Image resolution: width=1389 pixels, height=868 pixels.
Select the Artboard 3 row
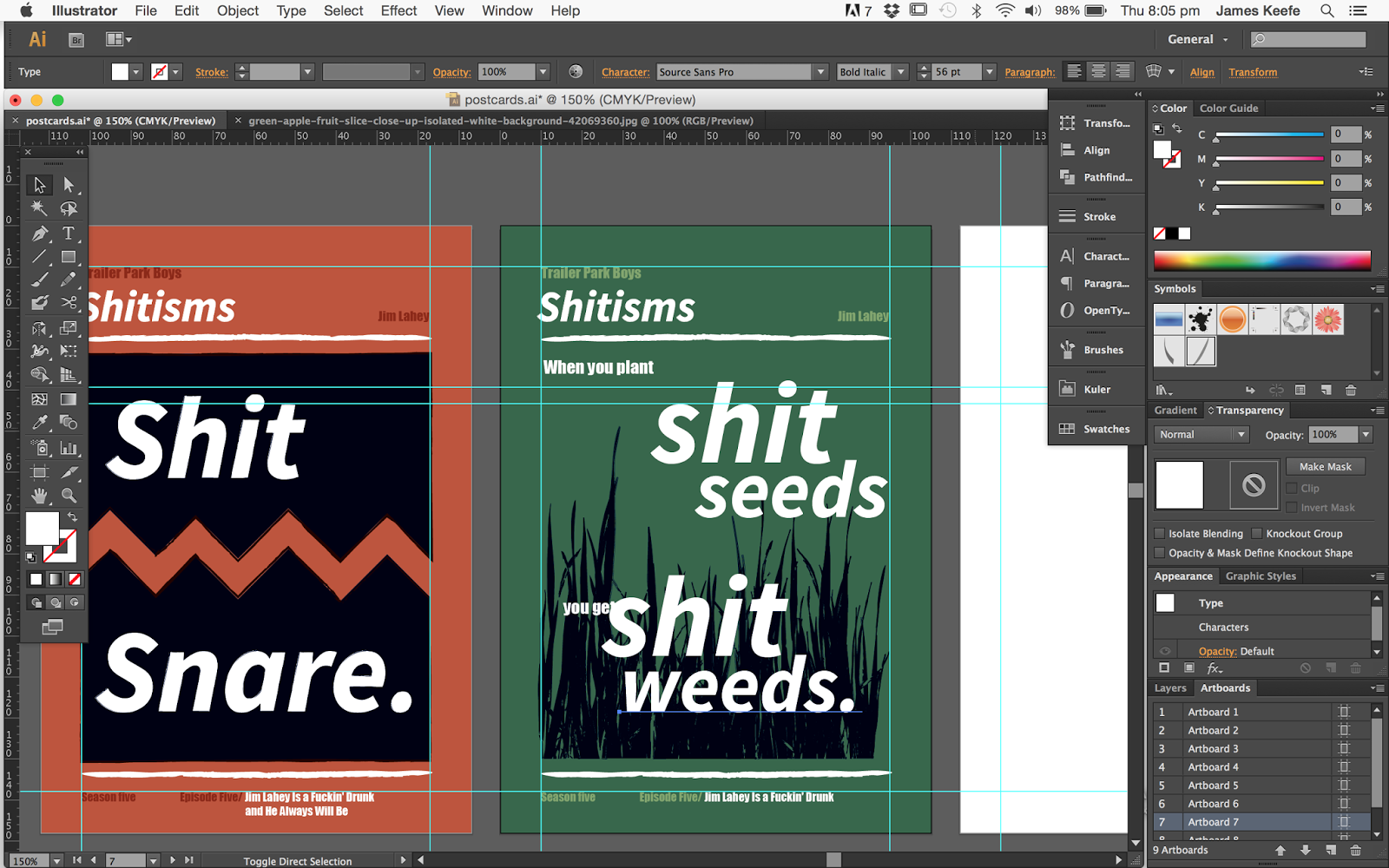1263,749
